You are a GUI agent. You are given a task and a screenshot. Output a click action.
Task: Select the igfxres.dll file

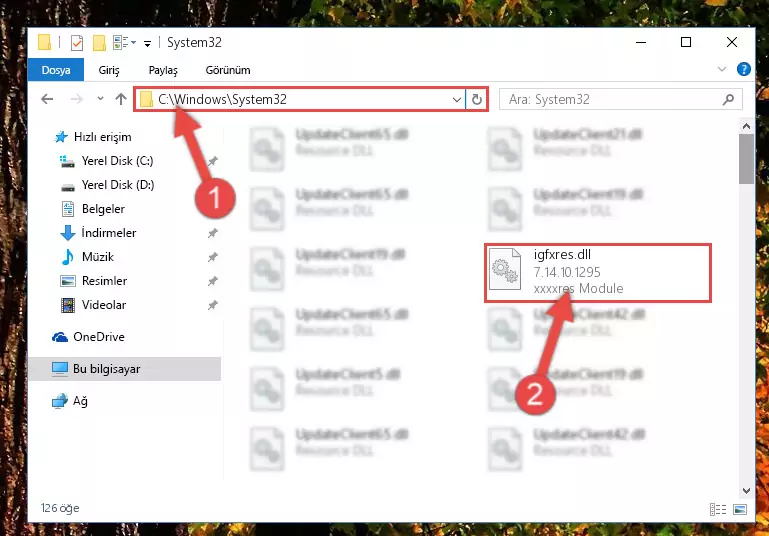pos(597,272)
